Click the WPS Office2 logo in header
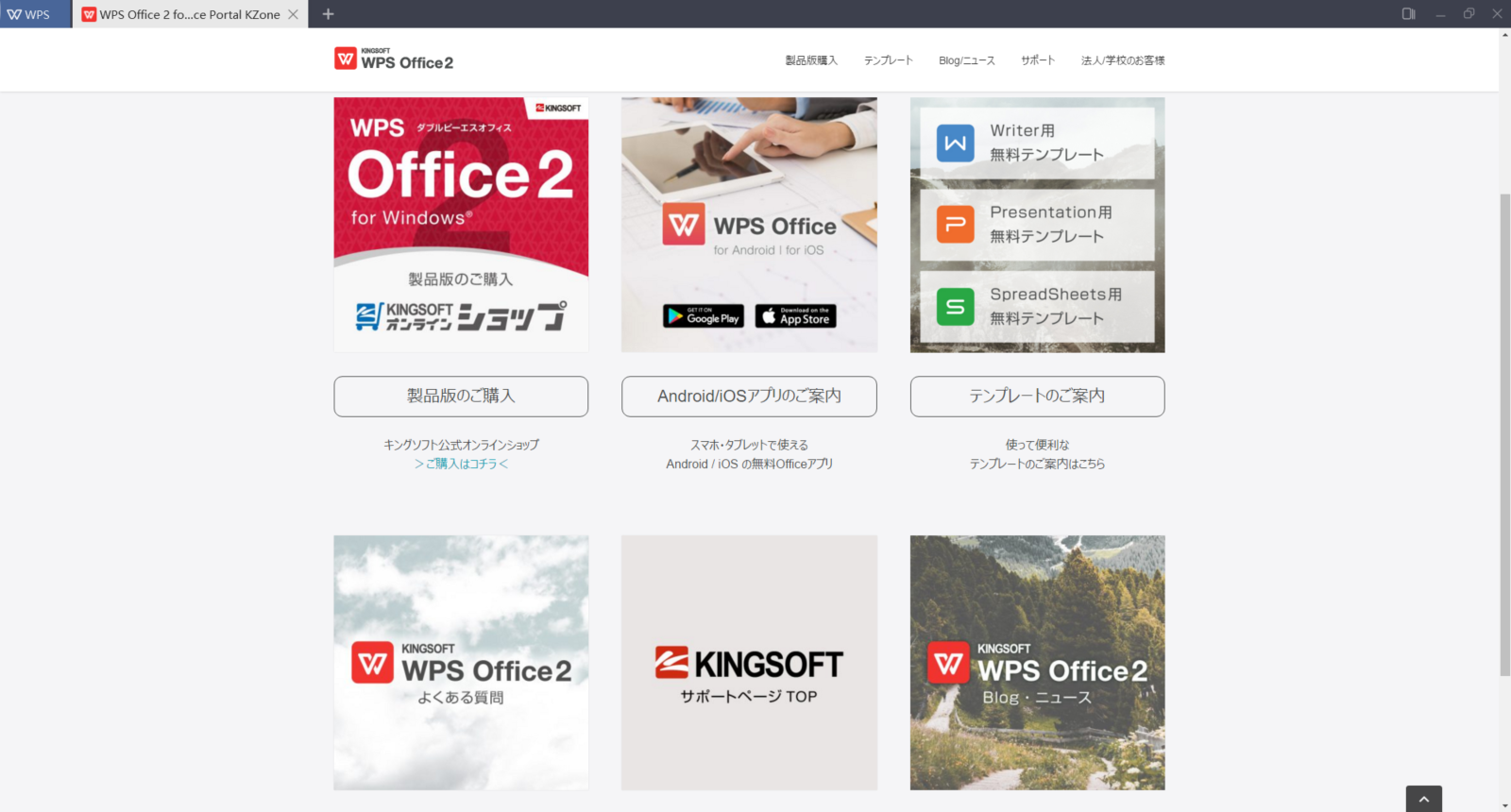The height and width of the screenshot is (812, 1511). click(x=394, y=59)
